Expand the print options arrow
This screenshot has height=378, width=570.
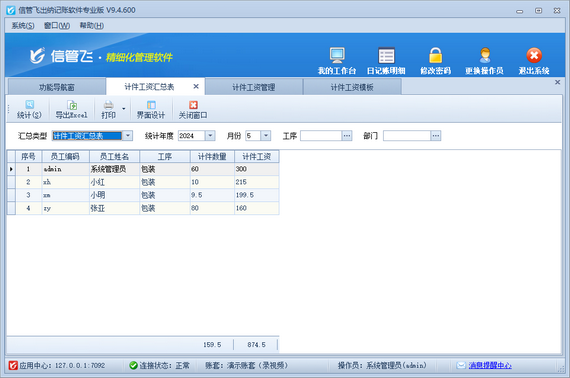point(124,109)
